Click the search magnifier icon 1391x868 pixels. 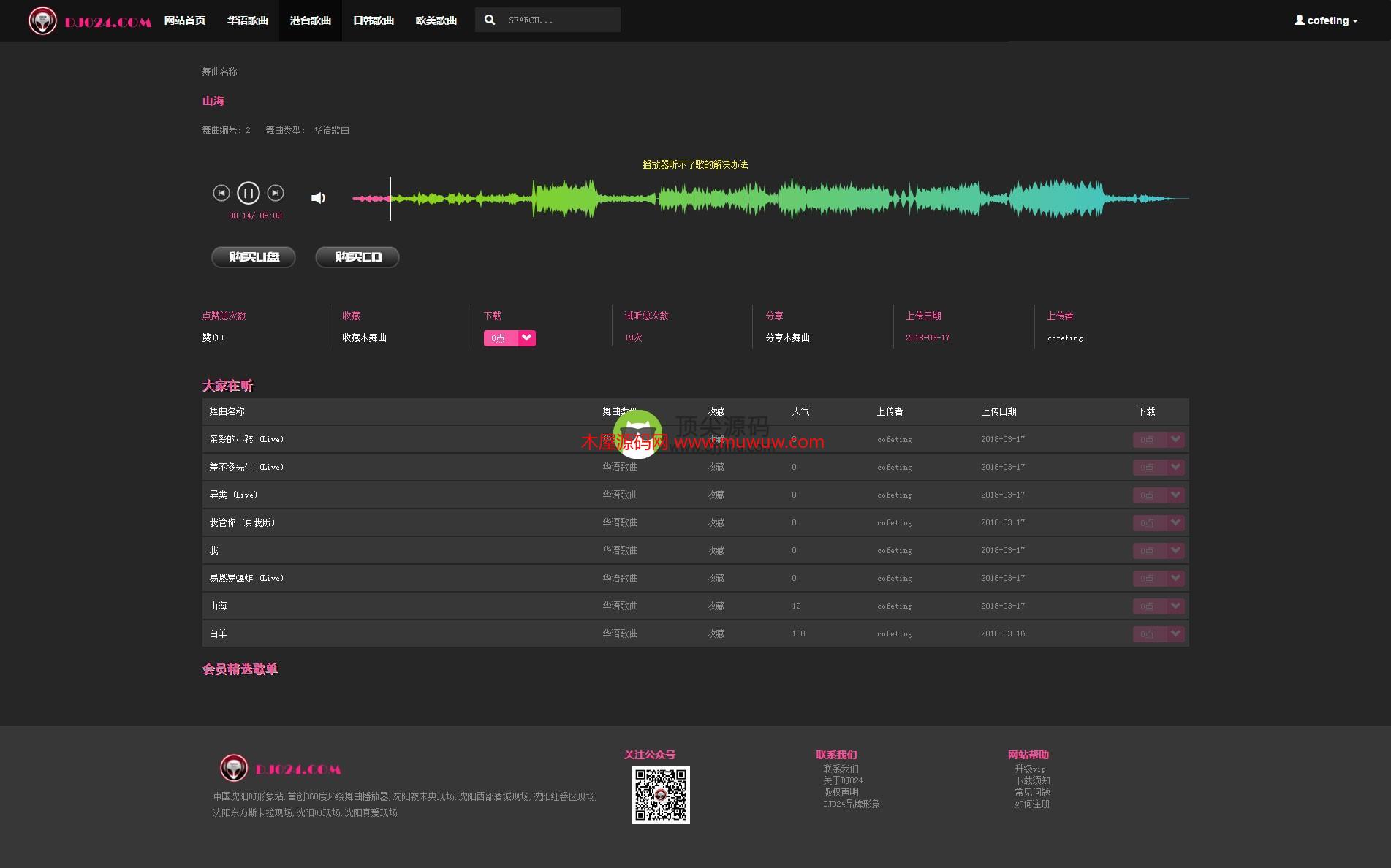pyautogui.click(x=490, y=20)
